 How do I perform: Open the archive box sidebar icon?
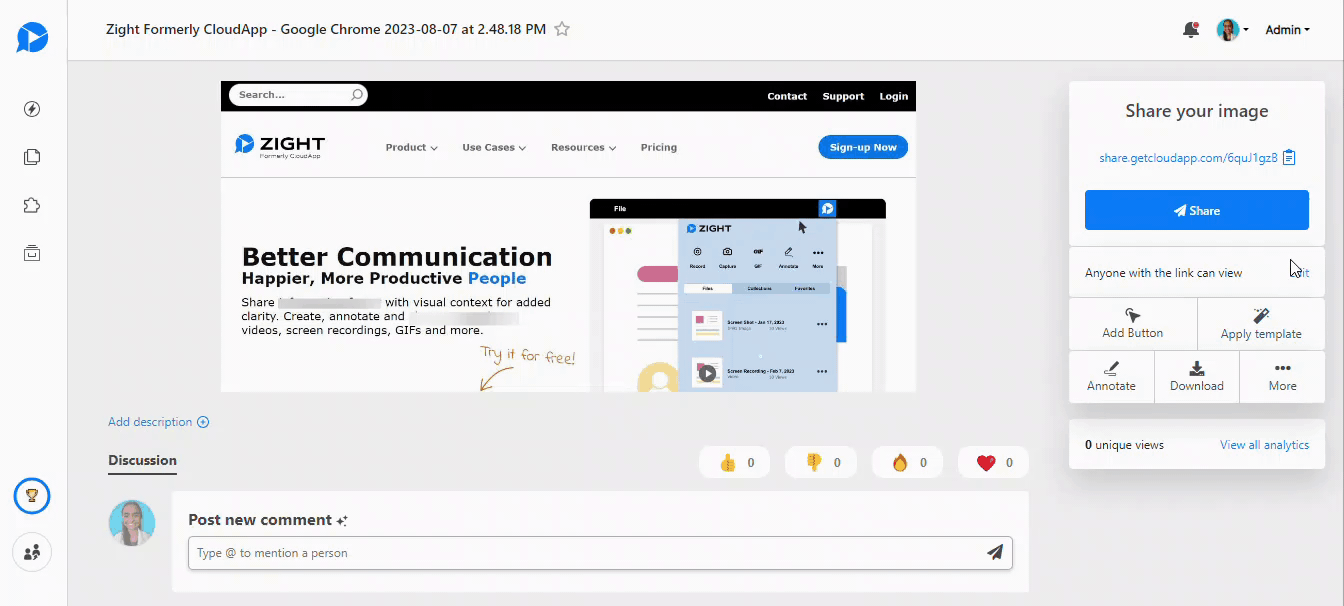click(32, 253)
